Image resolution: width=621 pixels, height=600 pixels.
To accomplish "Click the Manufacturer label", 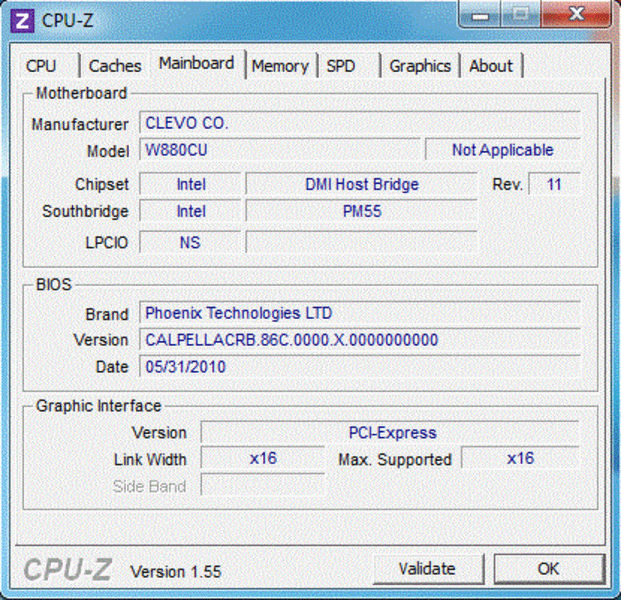I will click(x=80, y=124).
